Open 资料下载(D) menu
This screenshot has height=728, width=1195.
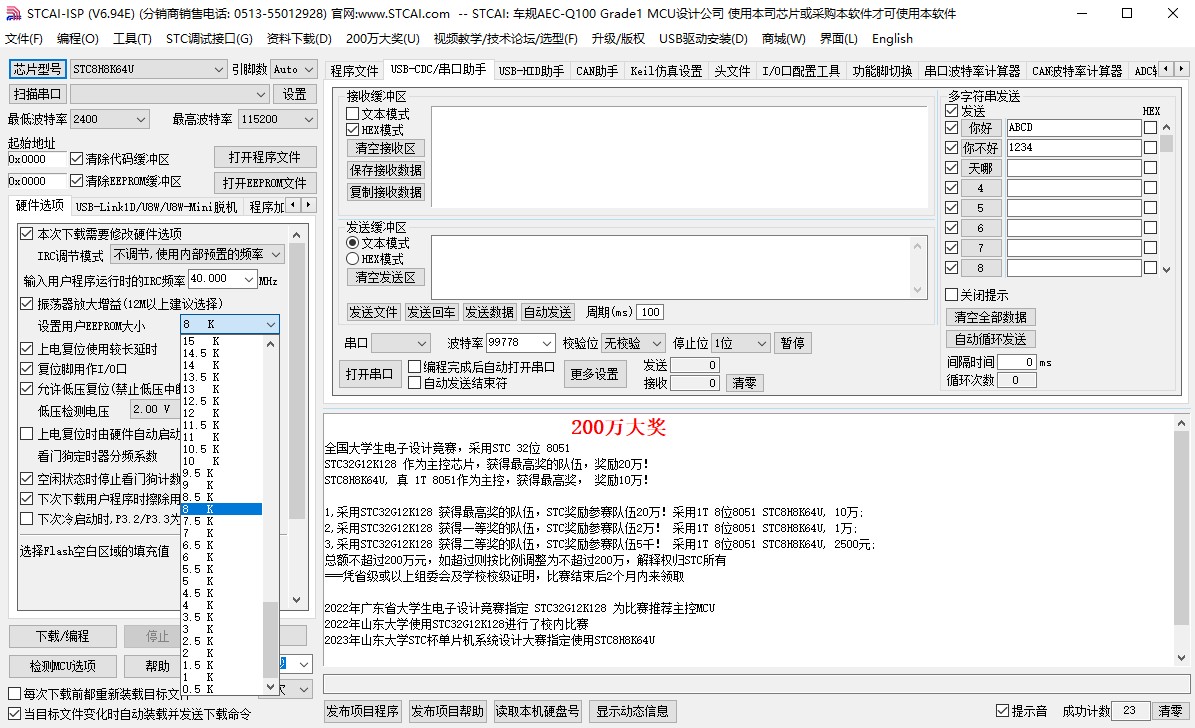tap(299, 38)
